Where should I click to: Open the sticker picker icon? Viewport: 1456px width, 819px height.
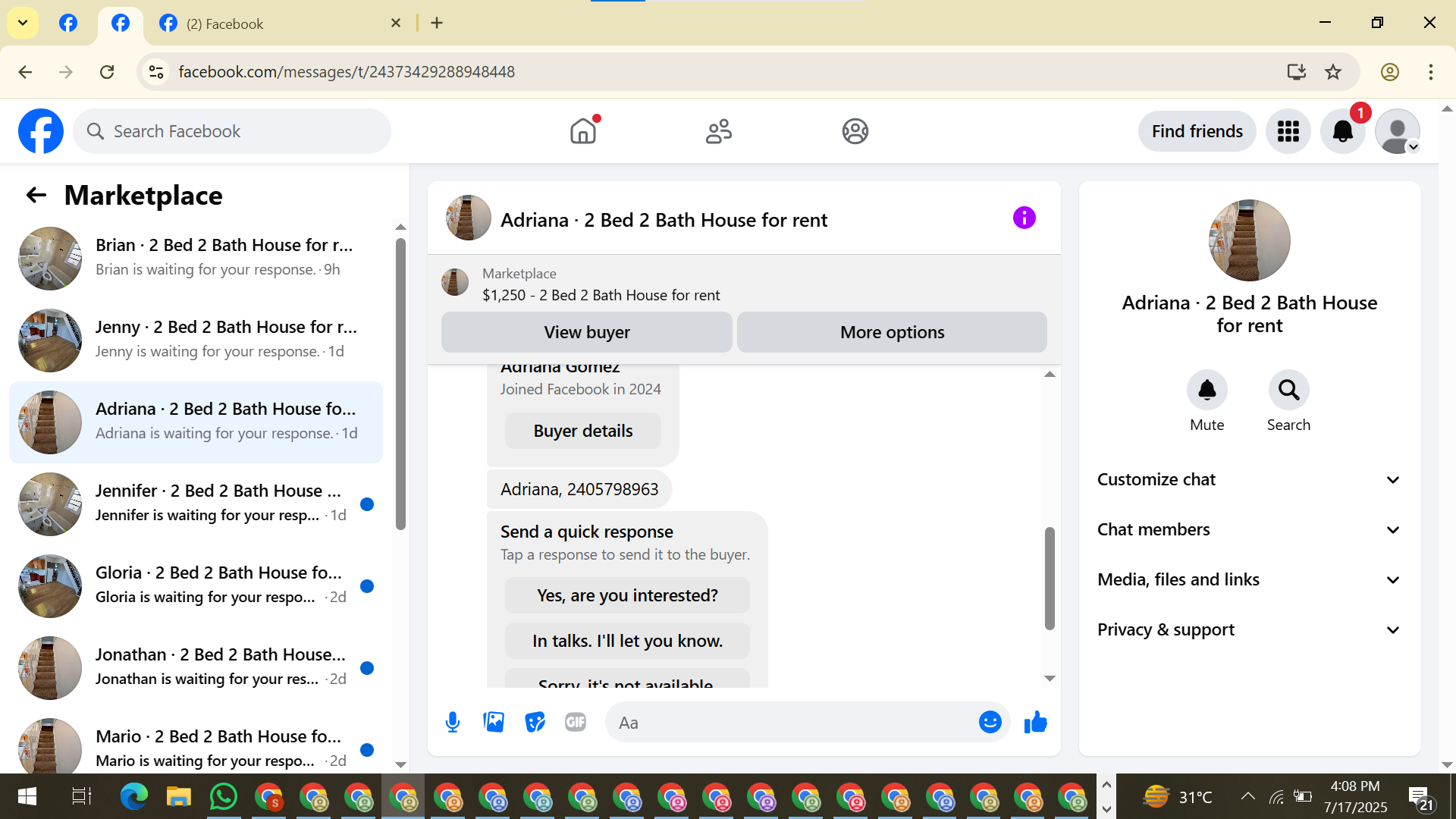535,722
